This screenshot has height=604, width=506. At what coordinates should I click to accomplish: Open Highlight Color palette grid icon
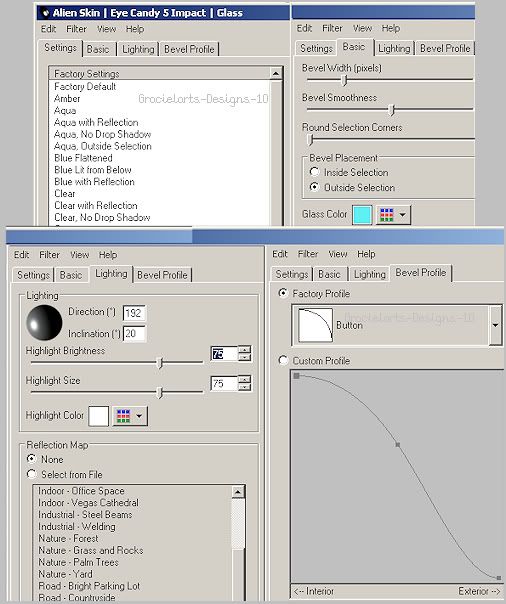(123, 416)
